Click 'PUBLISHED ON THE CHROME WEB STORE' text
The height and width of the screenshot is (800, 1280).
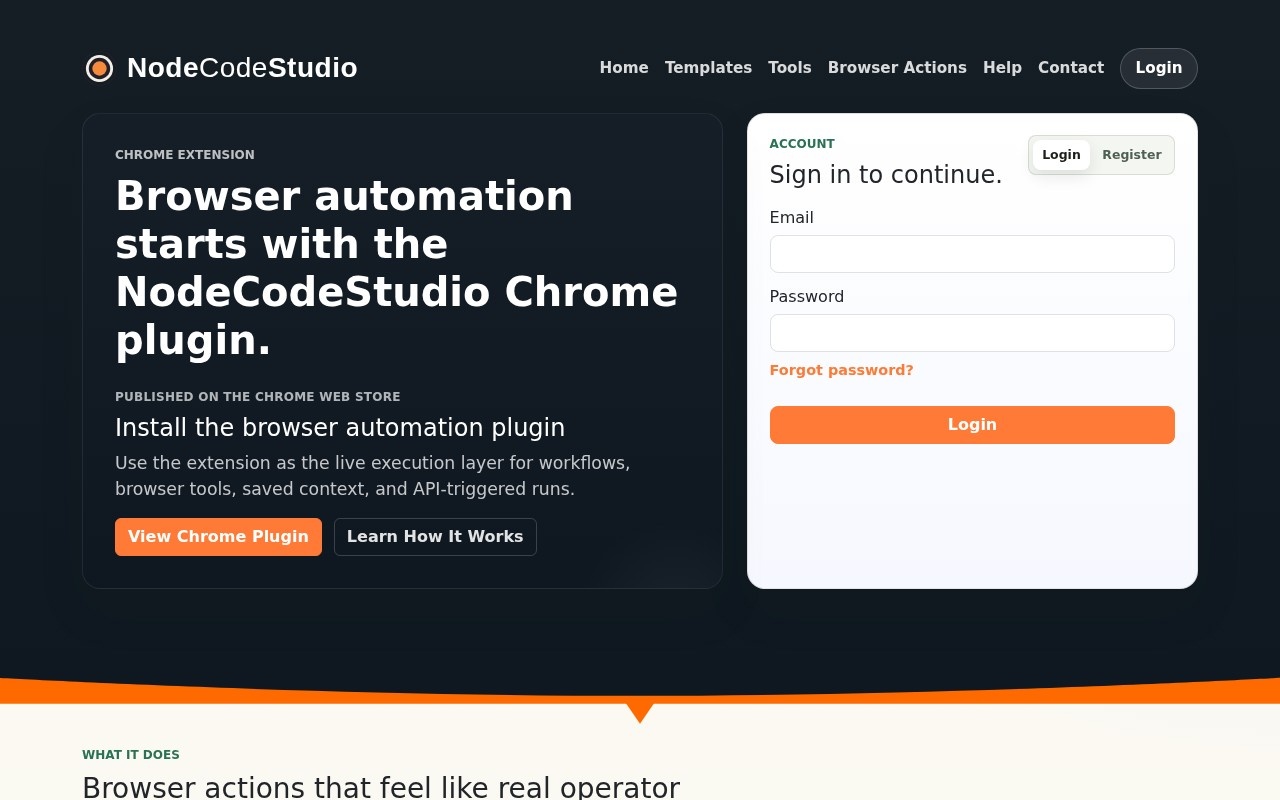[x=258, y=397]
